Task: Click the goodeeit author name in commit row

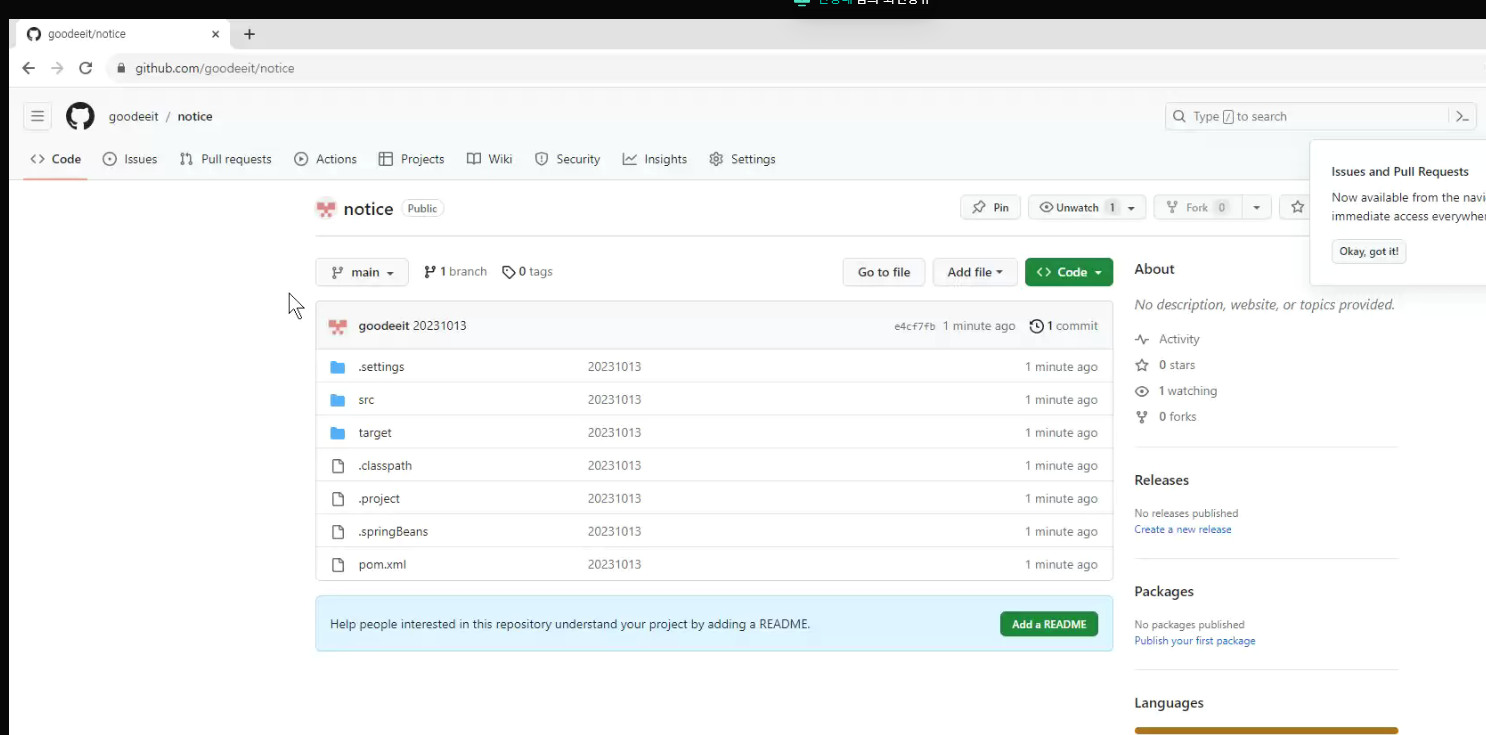Action: click(x=384, y=326)
